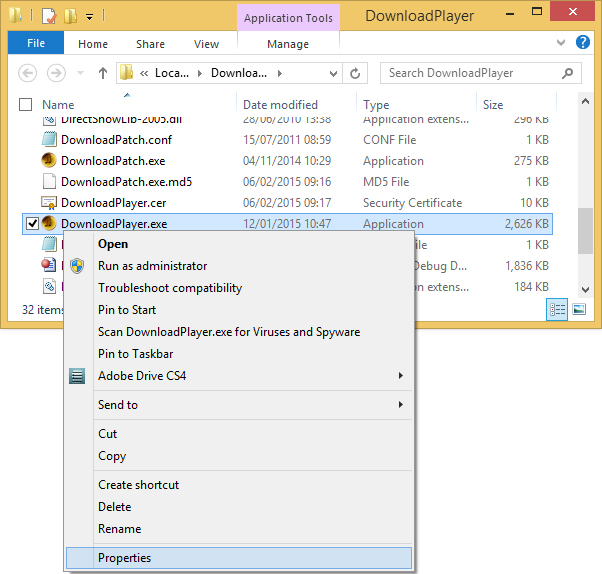Click the 2,626 KB size value
This screenshot has height=574, width=602.
point(526,224)
